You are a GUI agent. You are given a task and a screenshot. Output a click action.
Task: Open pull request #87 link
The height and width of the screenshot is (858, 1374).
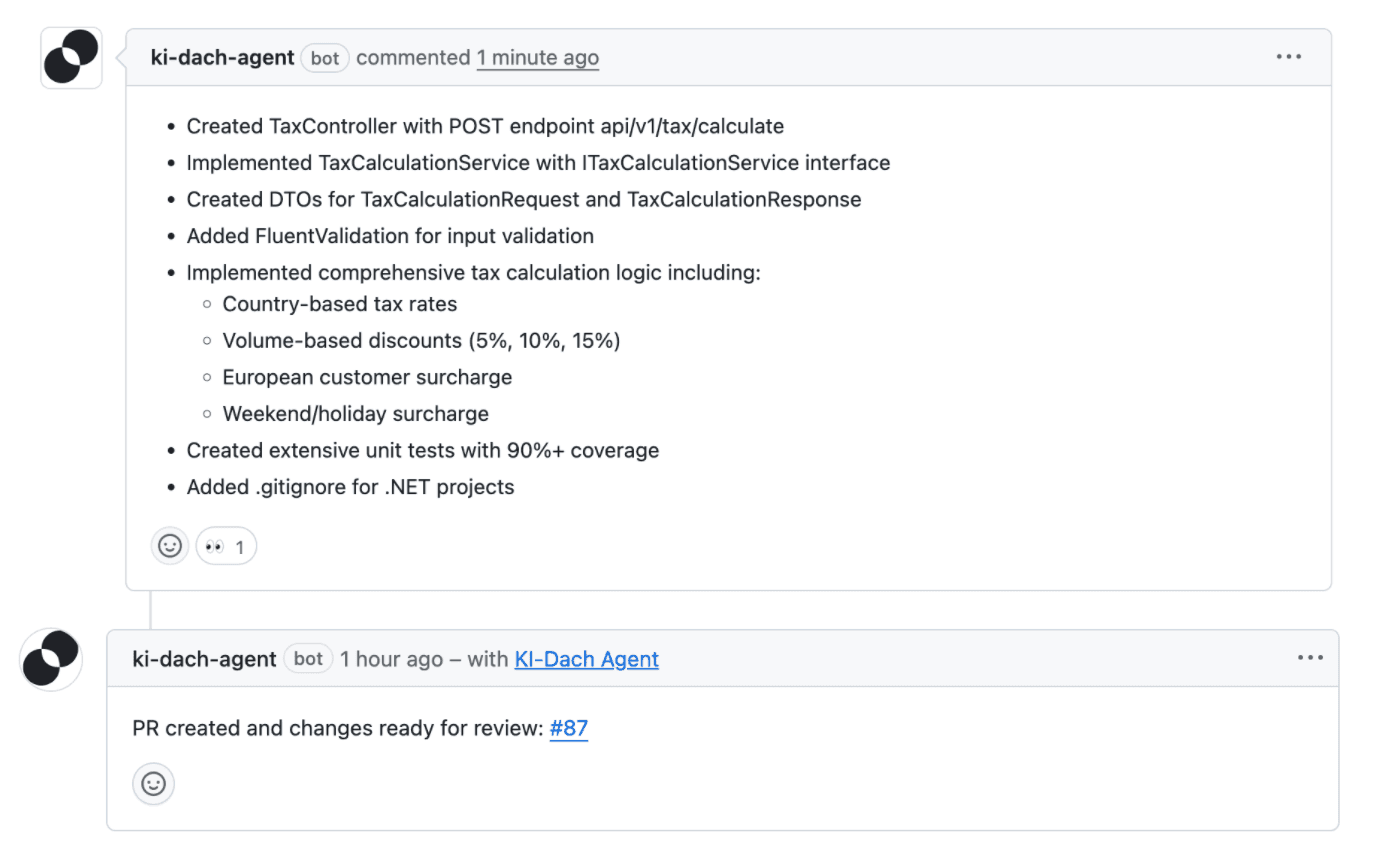568,728
